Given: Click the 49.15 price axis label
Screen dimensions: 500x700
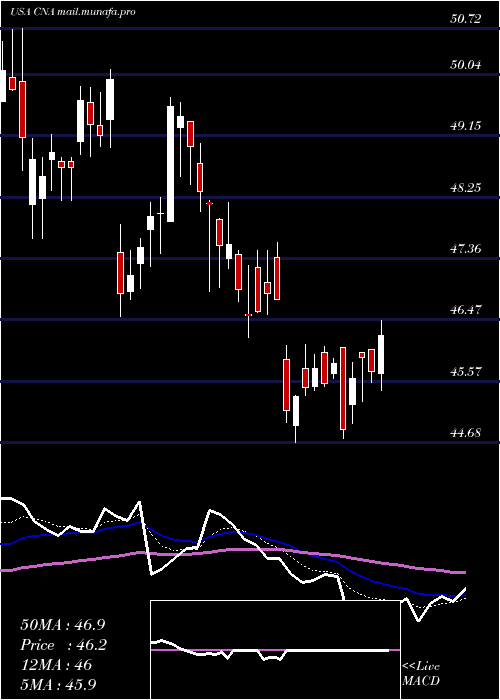Looking at the screenshot, I should point(466,125).
